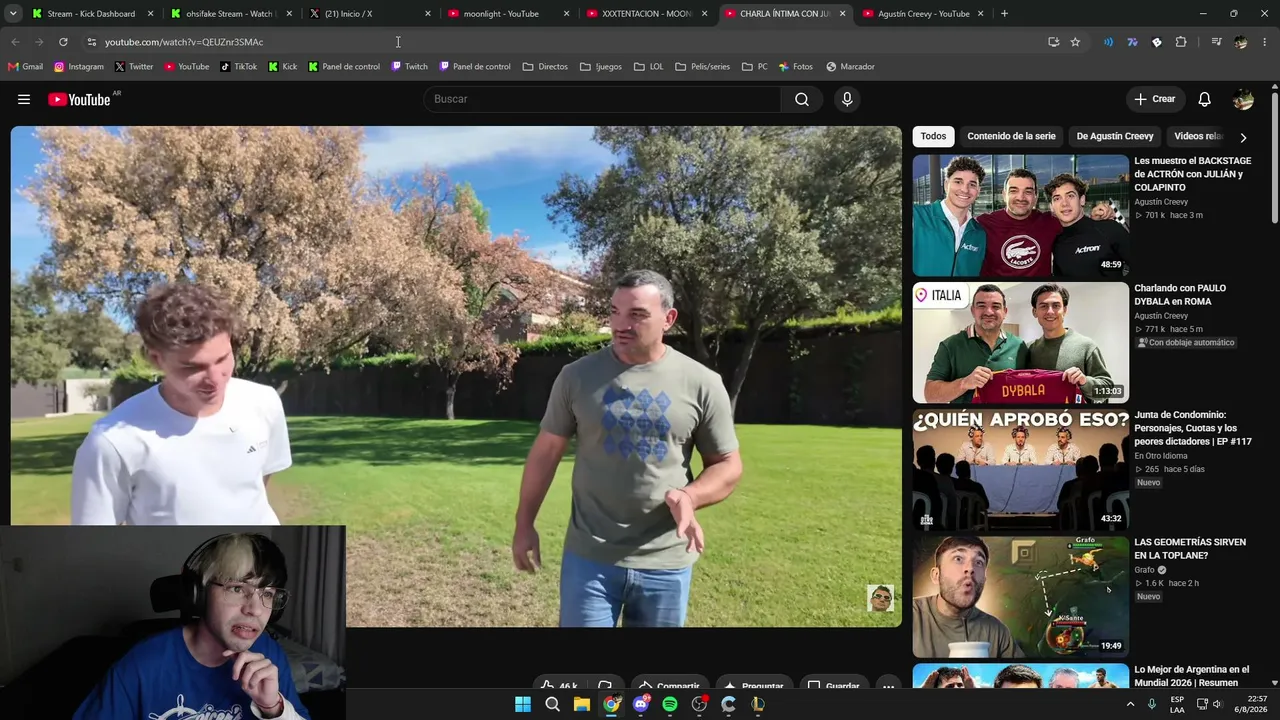Open the Gmail bookmark
1280x720 pixels.
click(x=26, y=67)
